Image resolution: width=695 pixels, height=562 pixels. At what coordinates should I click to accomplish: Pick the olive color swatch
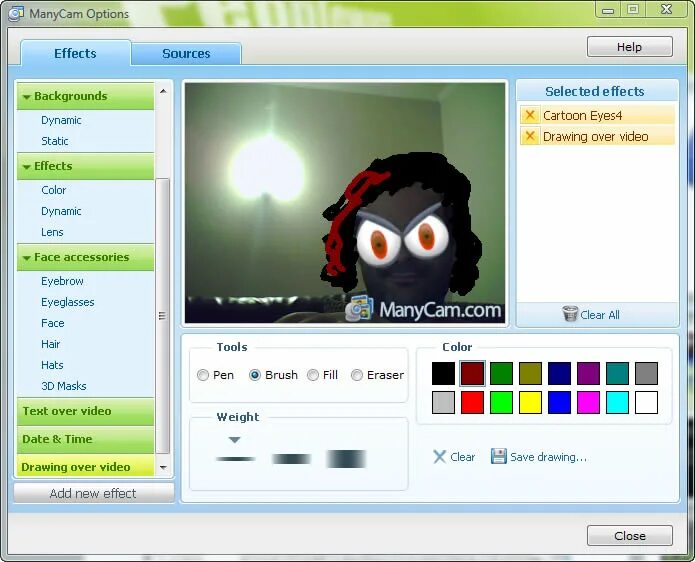coord(531,373)
